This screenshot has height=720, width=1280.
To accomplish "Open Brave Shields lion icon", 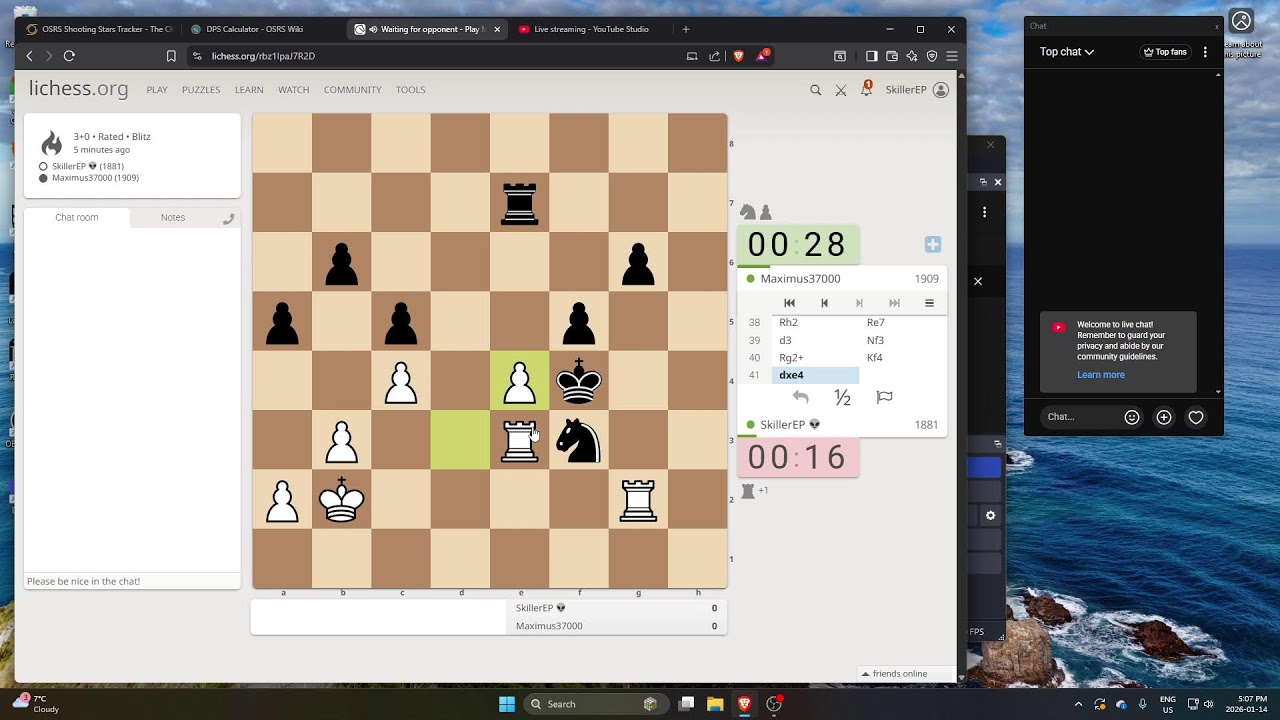I will click(x=739, y=56).
